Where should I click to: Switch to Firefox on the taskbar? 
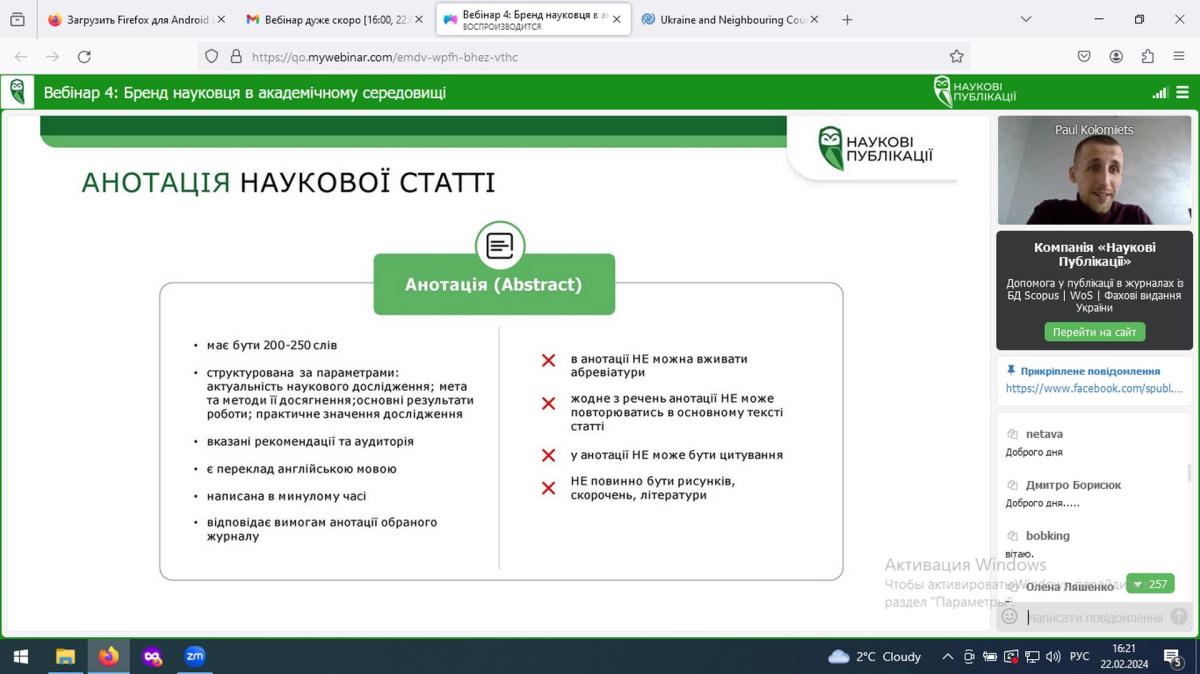coord(108,657)
